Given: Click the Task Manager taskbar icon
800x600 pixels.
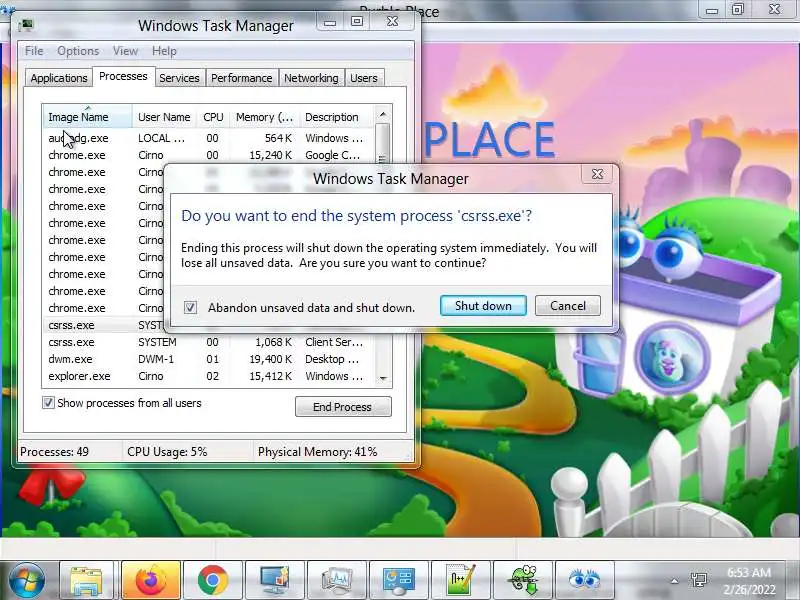Looking at the screenshot, I should point(337,580).
